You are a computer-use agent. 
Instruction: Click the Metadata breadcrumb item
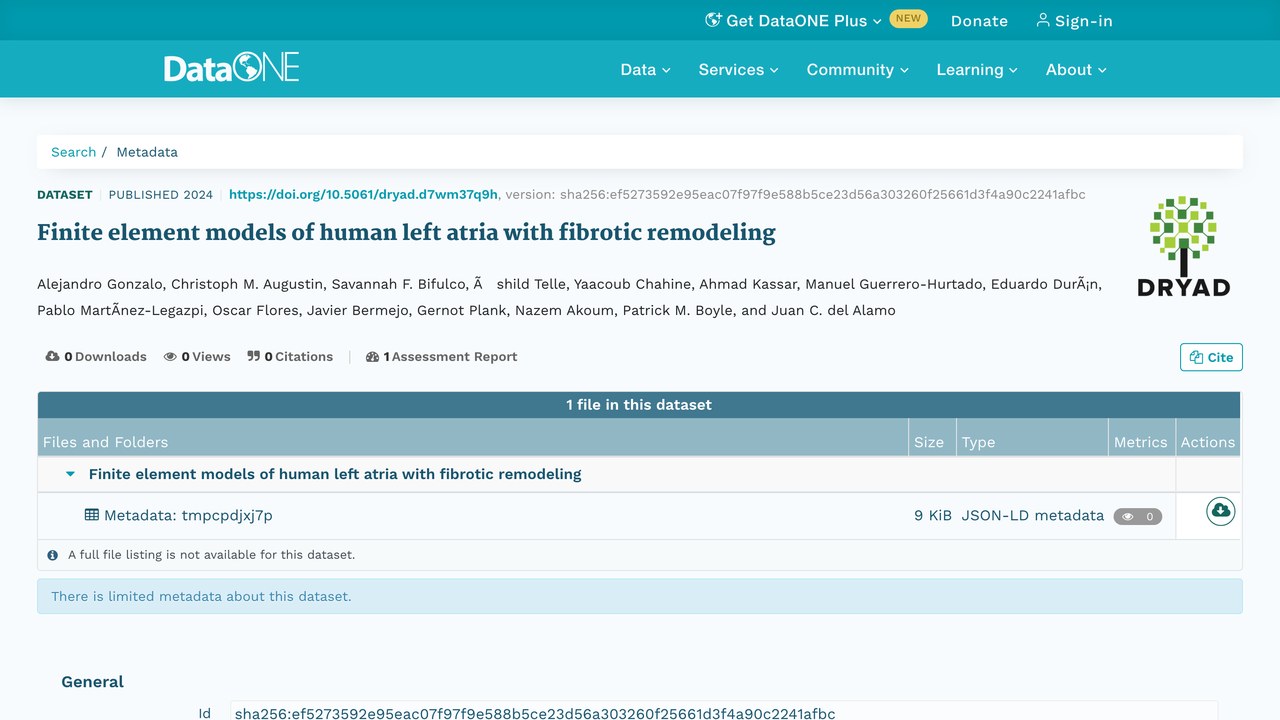click(147, 152)
